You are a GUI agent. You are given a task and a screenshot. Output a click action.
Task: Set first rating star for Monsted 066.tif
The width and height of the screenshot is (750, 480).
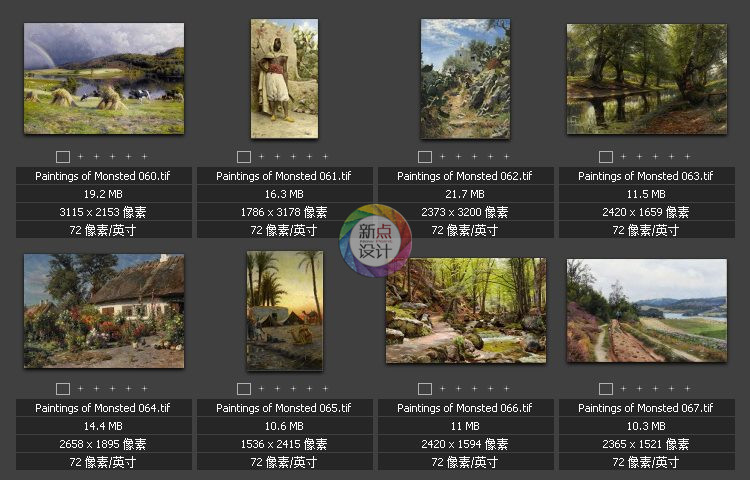coord(442,388)
